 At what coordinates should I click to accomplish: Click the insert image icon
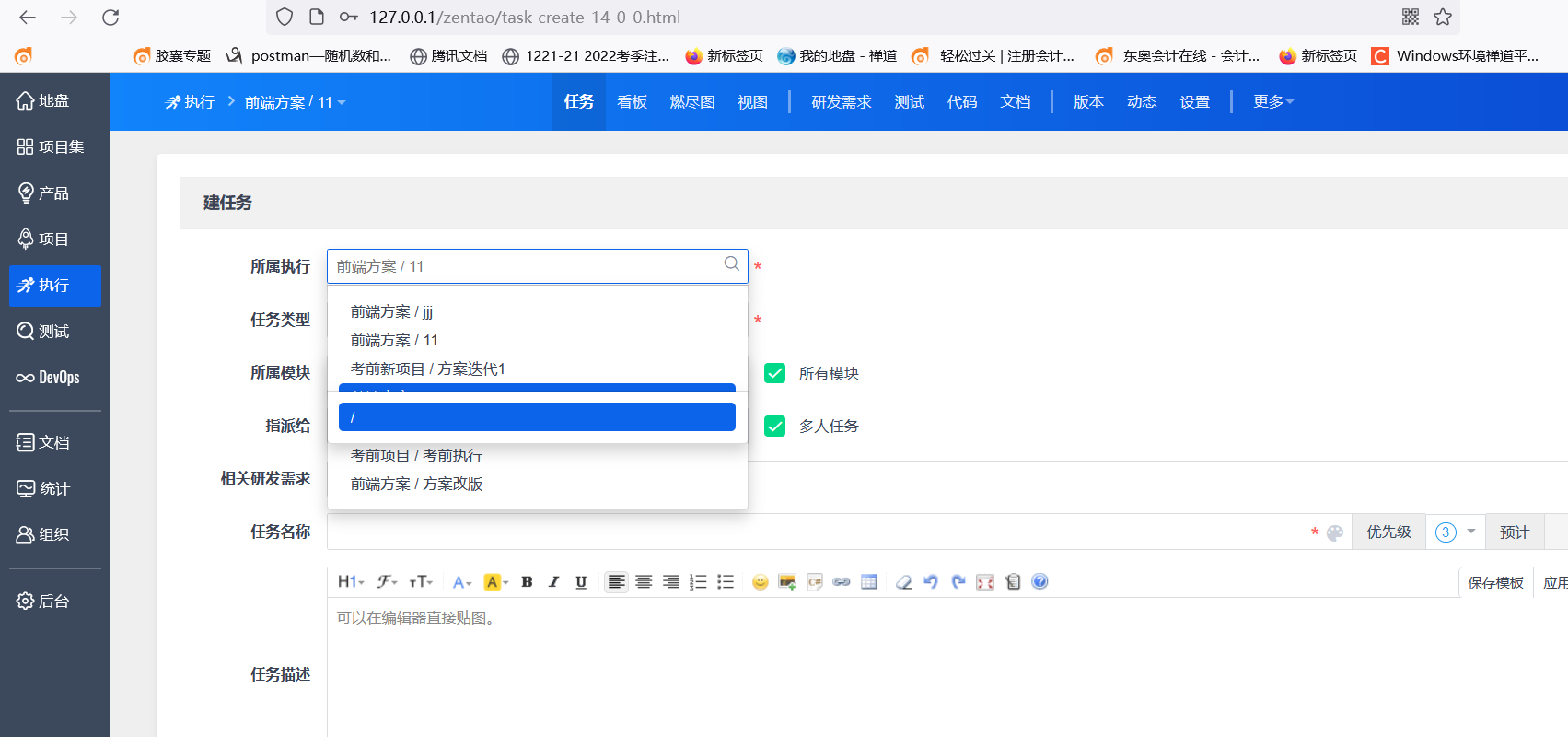[786, 582]
